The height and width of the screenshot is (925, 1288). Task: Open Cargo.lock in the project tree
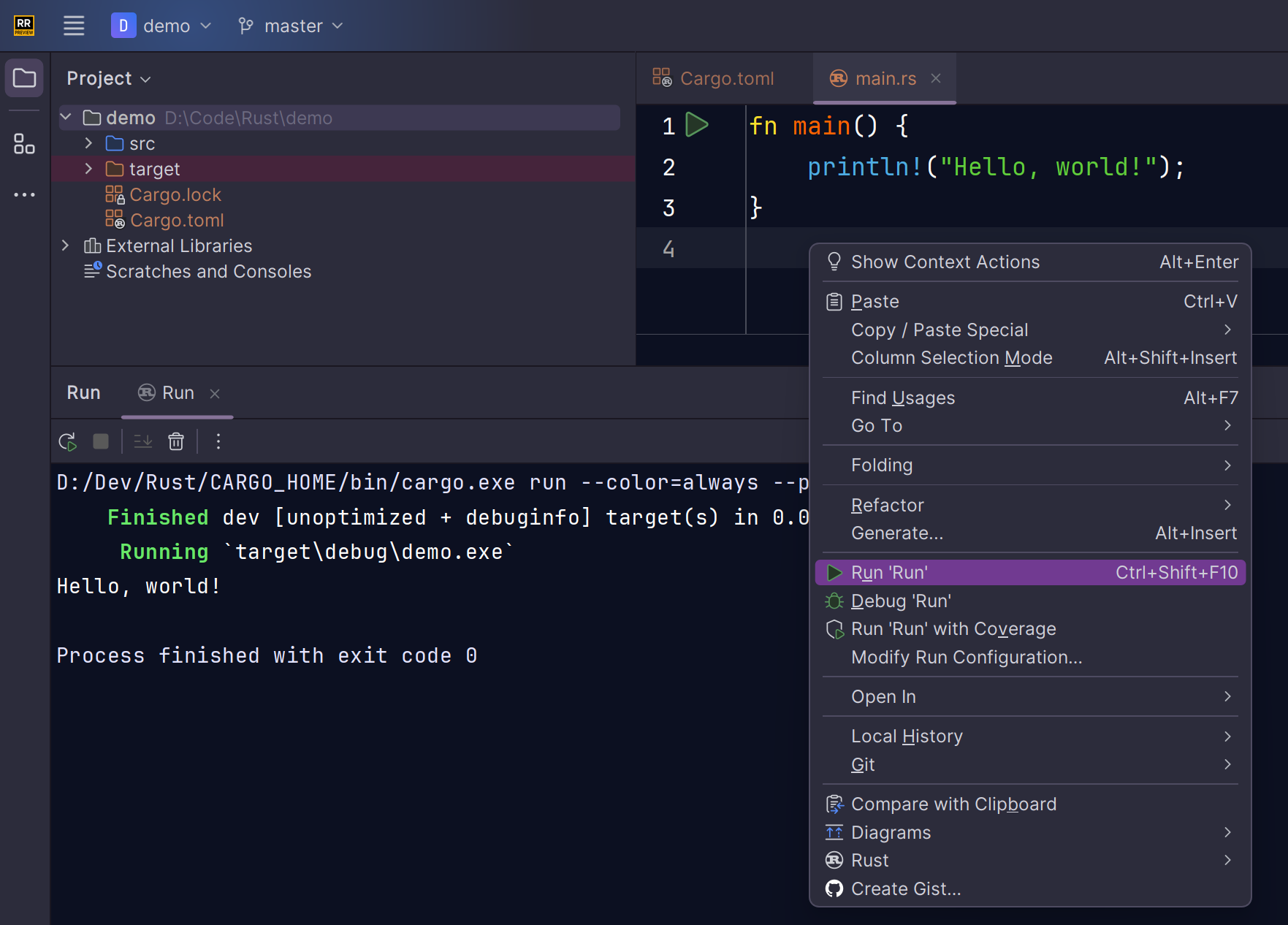point(175,194)
